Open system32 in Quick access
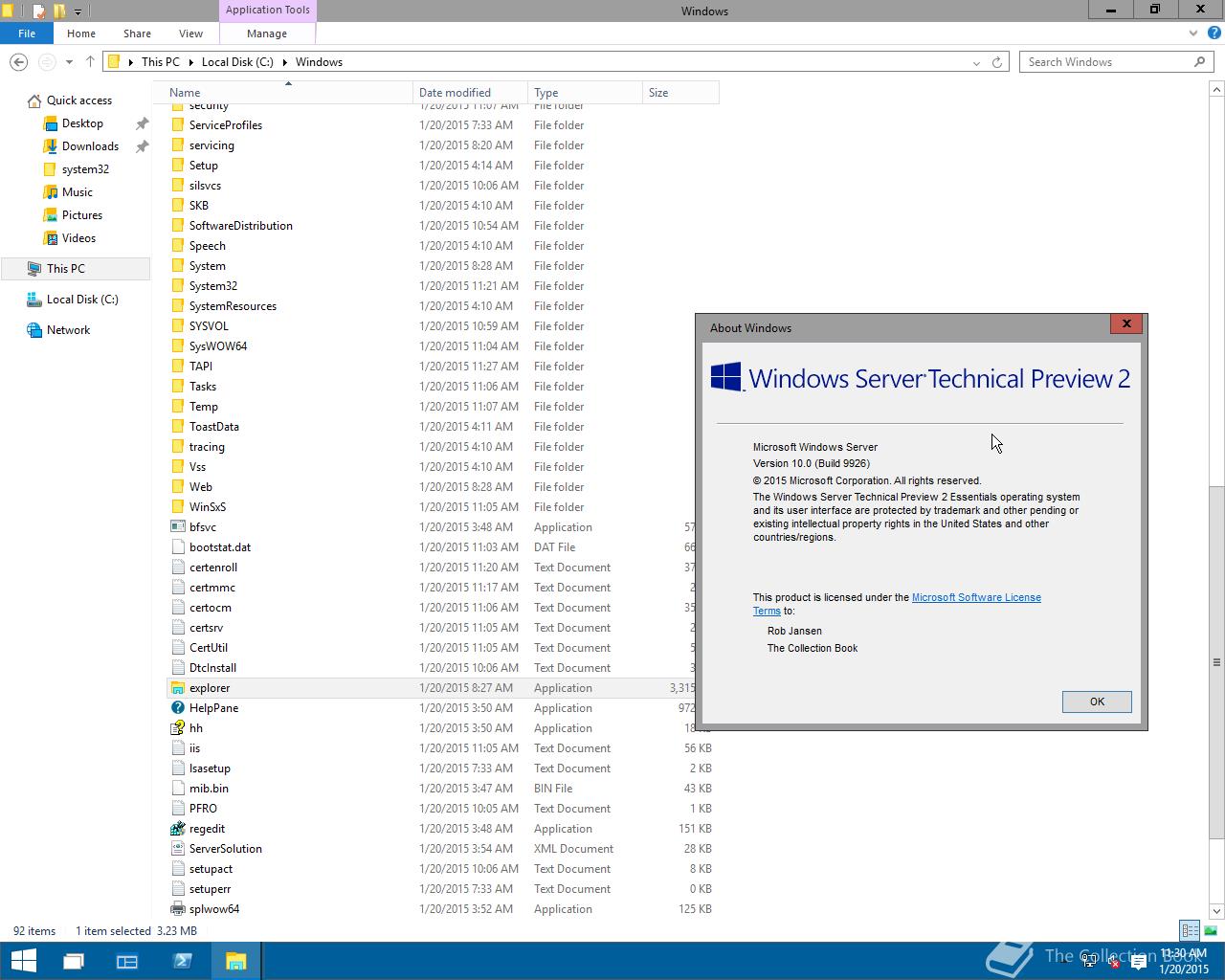 [85, 168]
